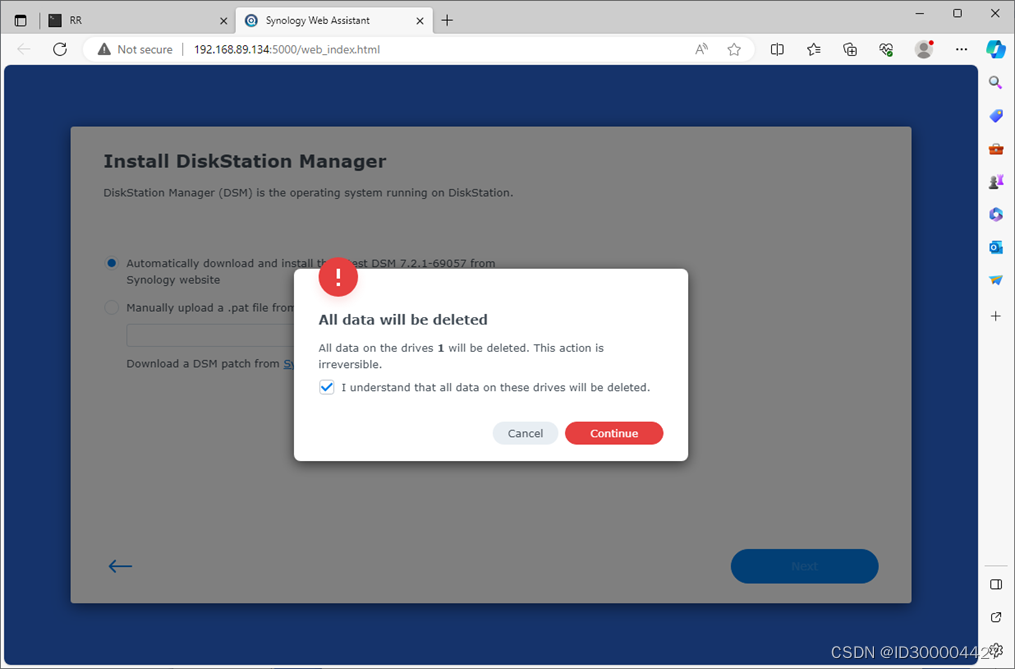Open the Favorites list
This screenshot has height=669, width=1015.
pyautogui.click(x=814, y=49)
